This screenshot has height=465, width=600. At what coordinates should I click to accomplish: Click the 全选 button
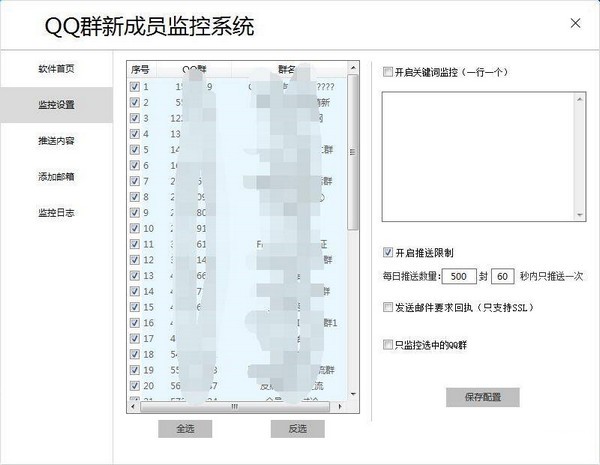[x=185, y=429]
